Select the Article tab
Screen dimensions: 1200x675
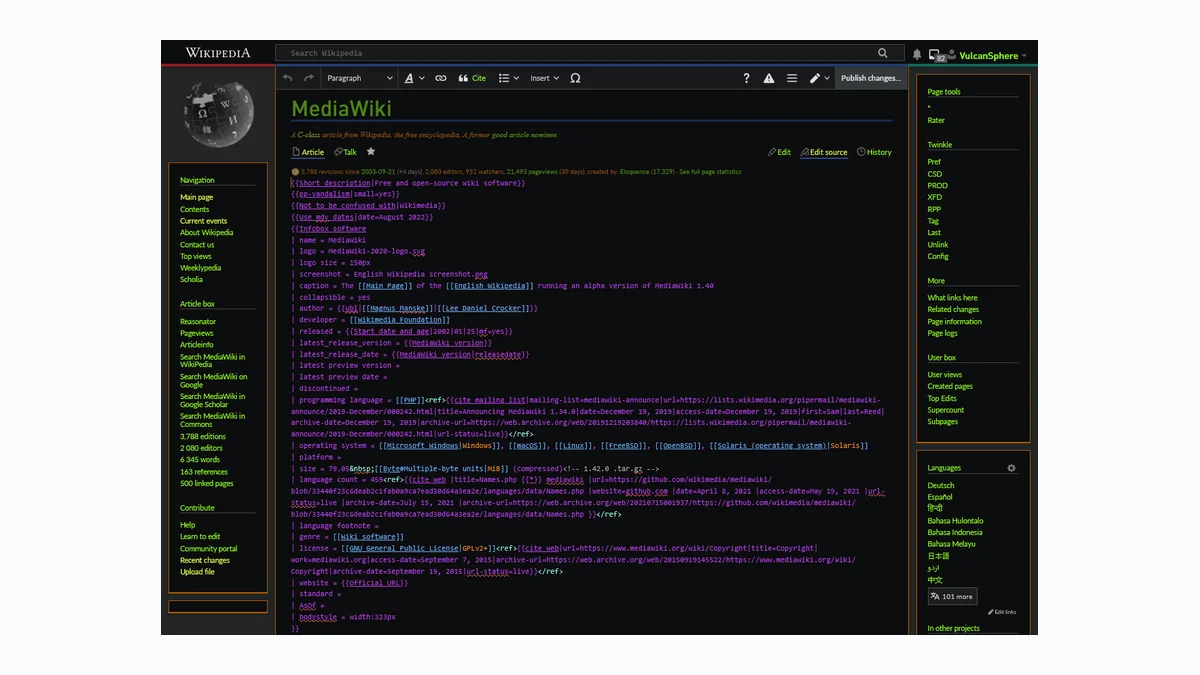click(x=308, y=152)
